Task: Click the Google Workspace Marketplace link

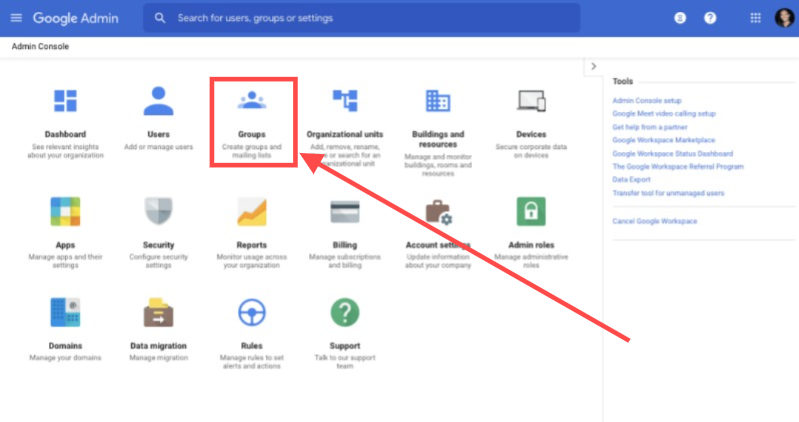Action: click(663, 141)
